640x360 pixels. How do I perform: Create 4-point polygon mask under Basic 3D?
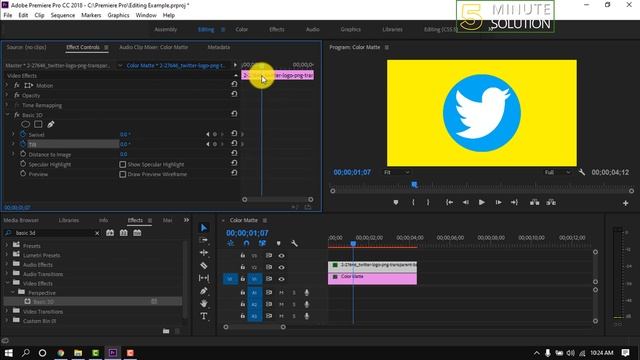[38, 124]
